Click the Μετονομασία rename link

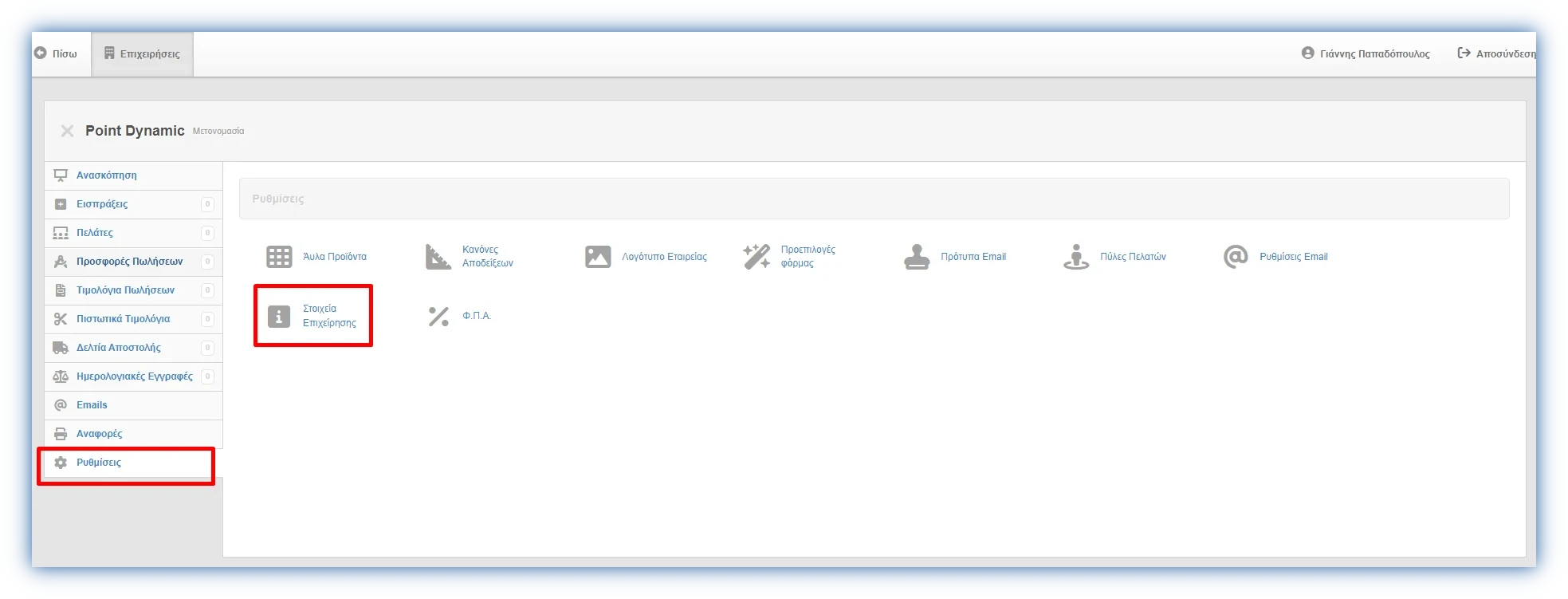(218, 132)
